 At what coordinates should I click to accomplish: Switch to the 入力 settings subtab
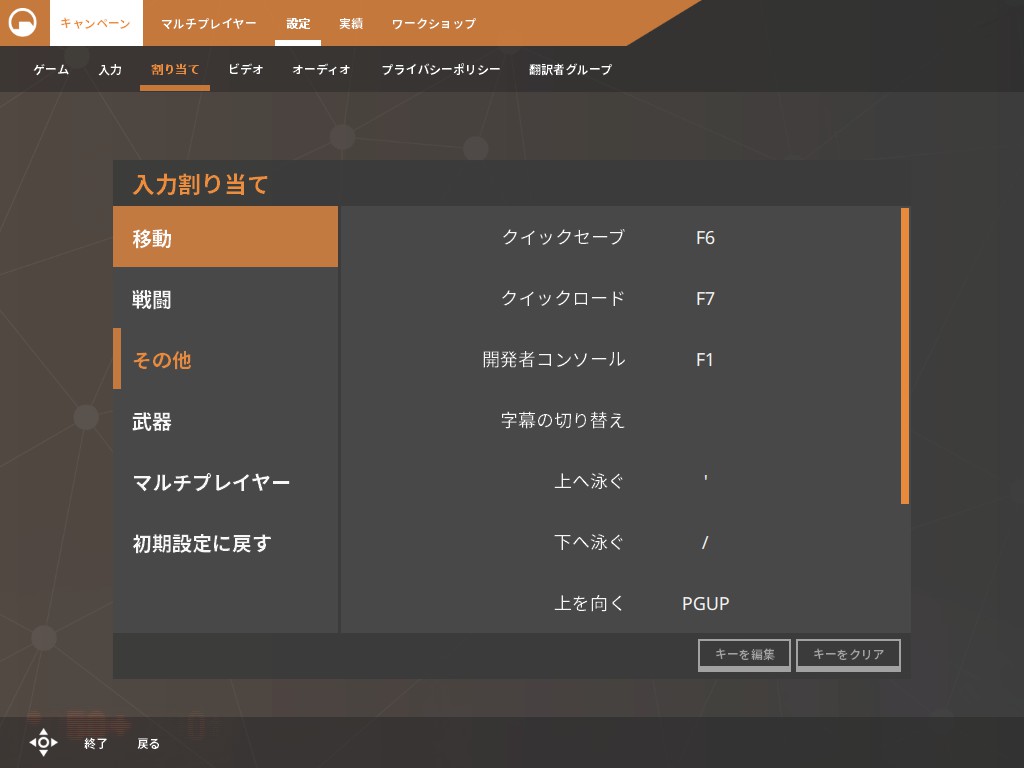110,69
